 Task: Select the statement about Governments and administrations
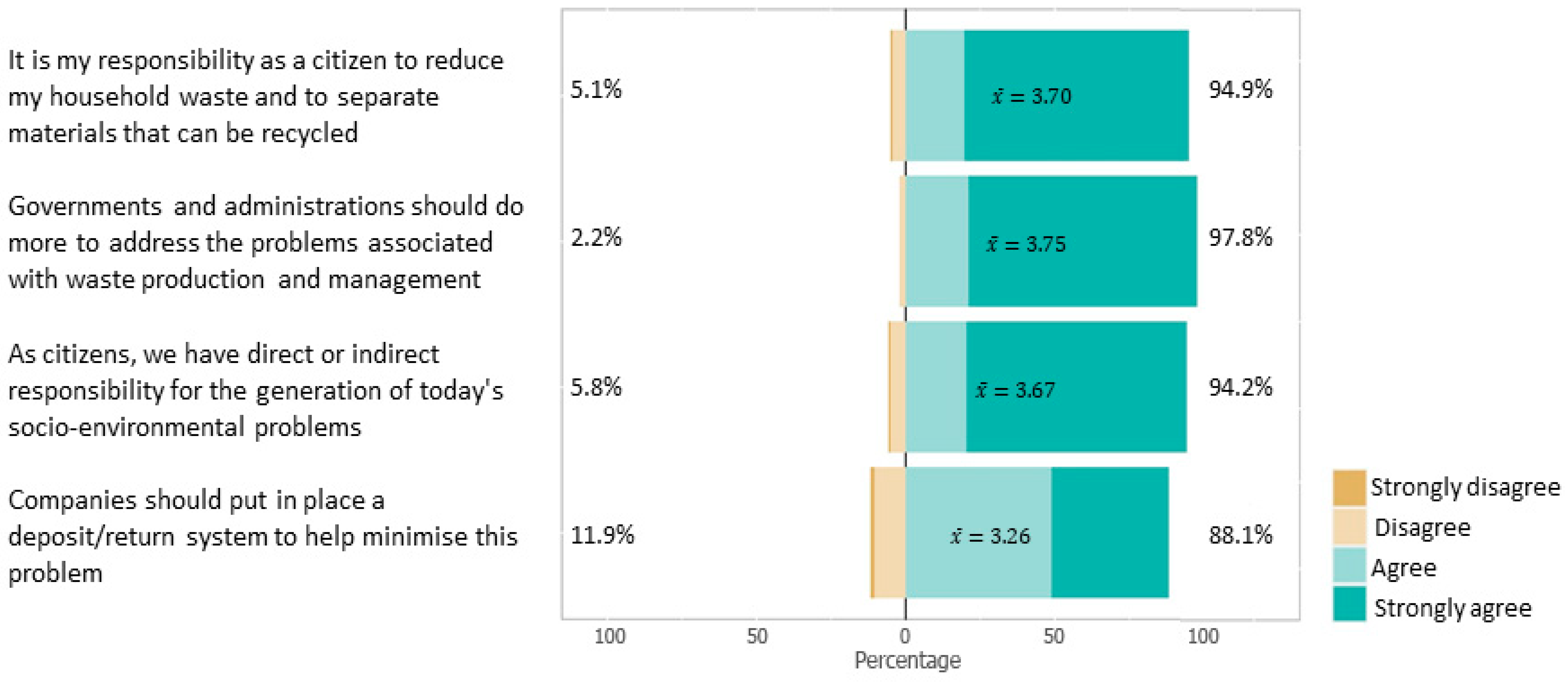click(265, 242)
